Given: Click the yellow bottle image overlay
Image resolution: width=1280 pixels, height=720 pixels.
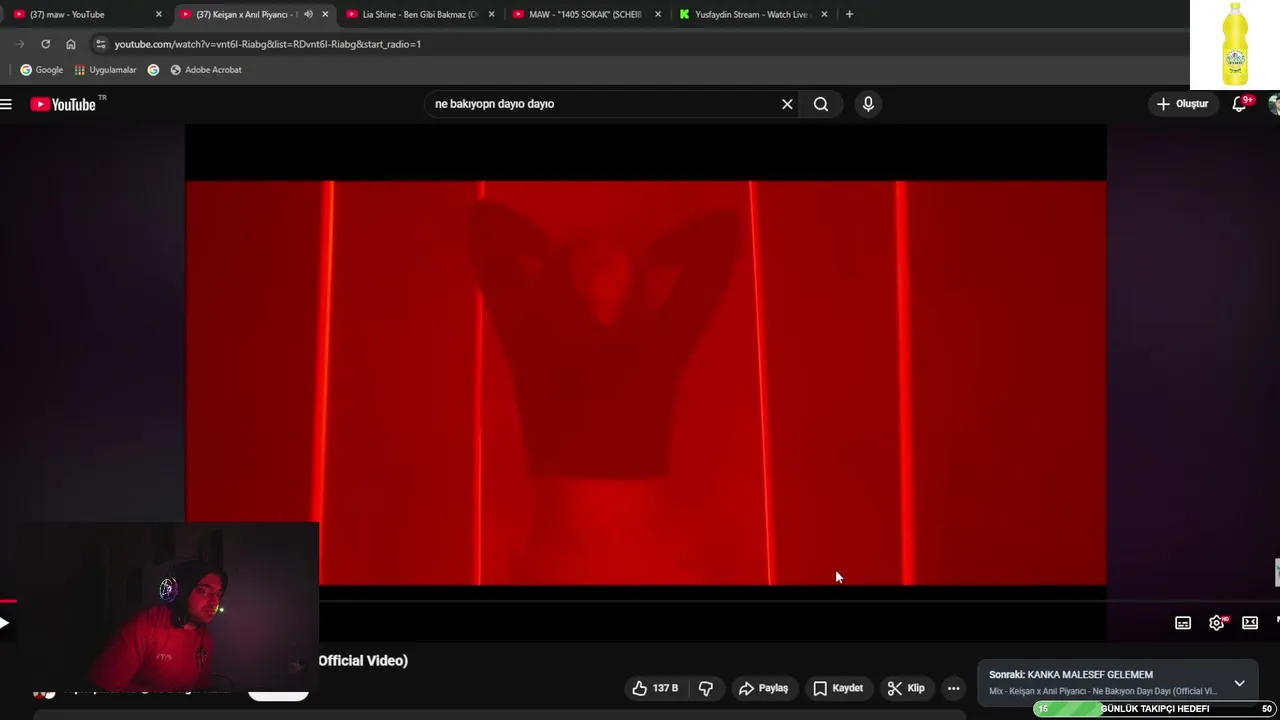Looking at the screenshot, I should coord(1235,45).
